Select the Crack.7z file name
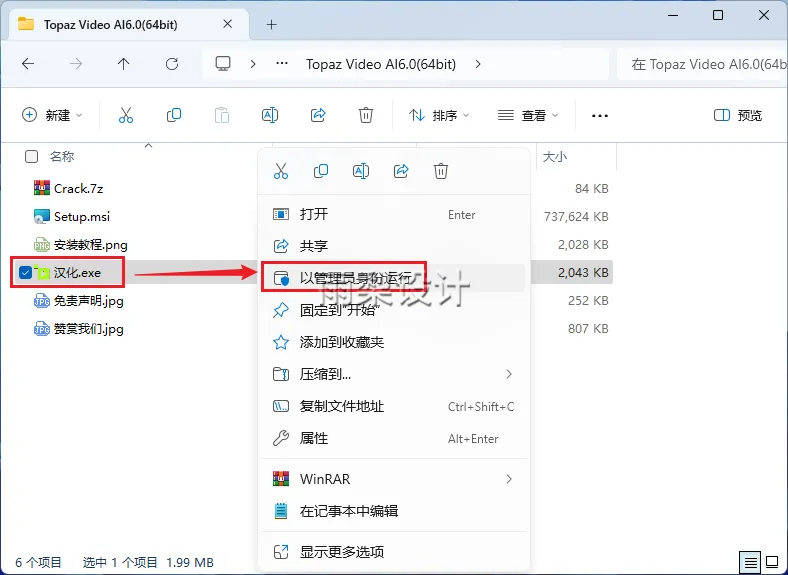Viewport: 788px width, 575px height. pyautogui.click(x=78, y=188)
